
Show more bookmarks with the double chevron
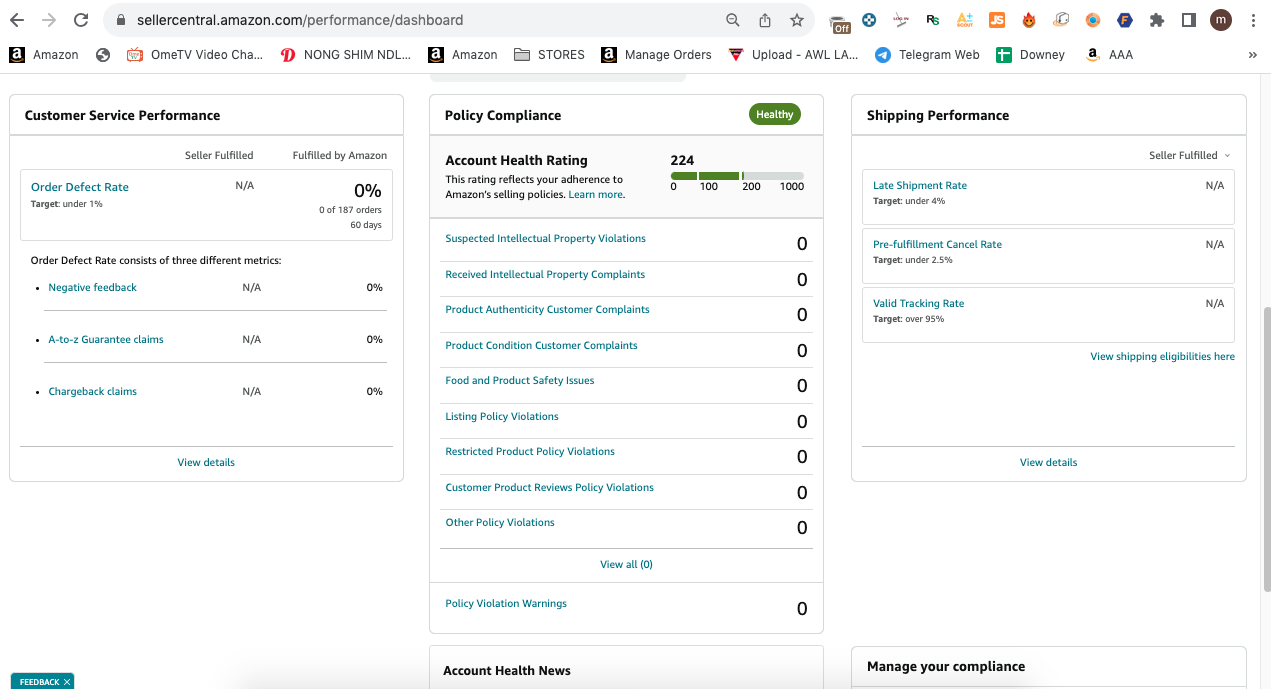click(1253, 55)
